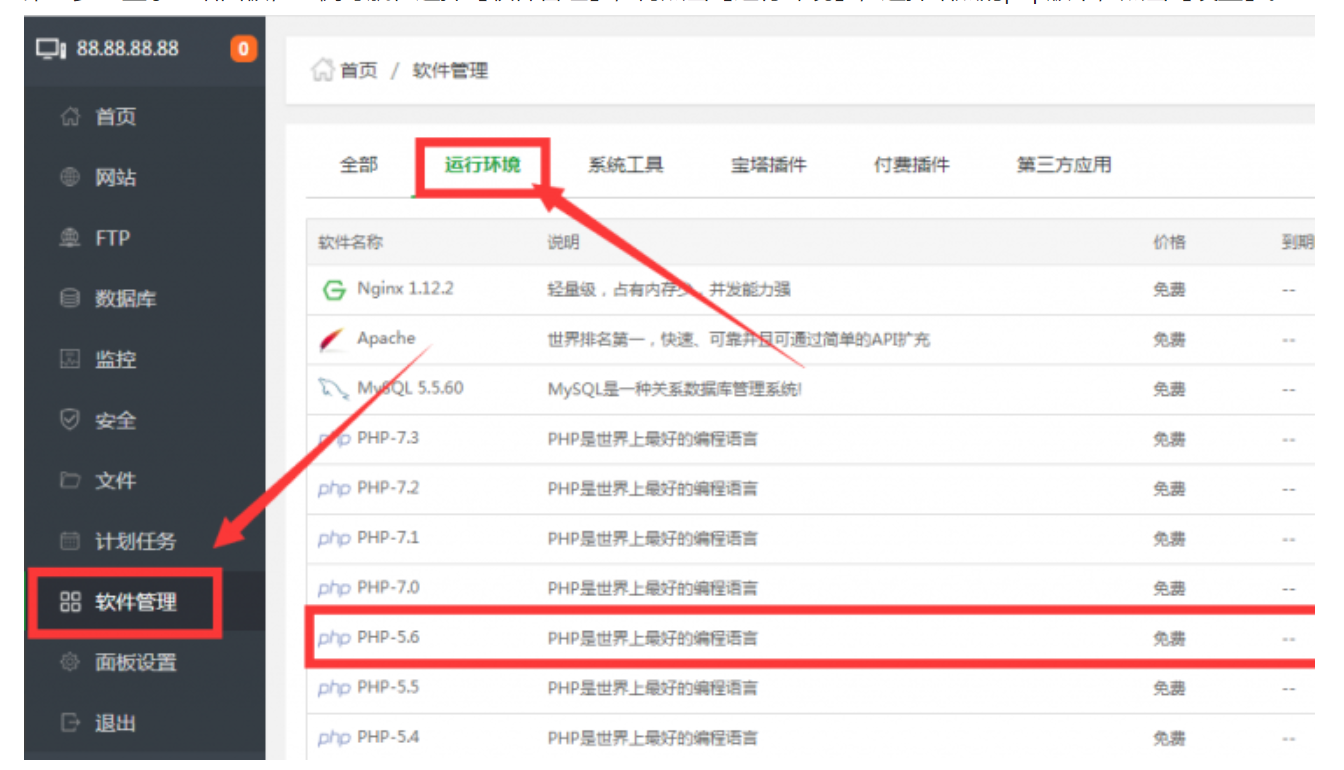Click the gear icon for 面板设置

pyautogui.click(x=70, y=662)
